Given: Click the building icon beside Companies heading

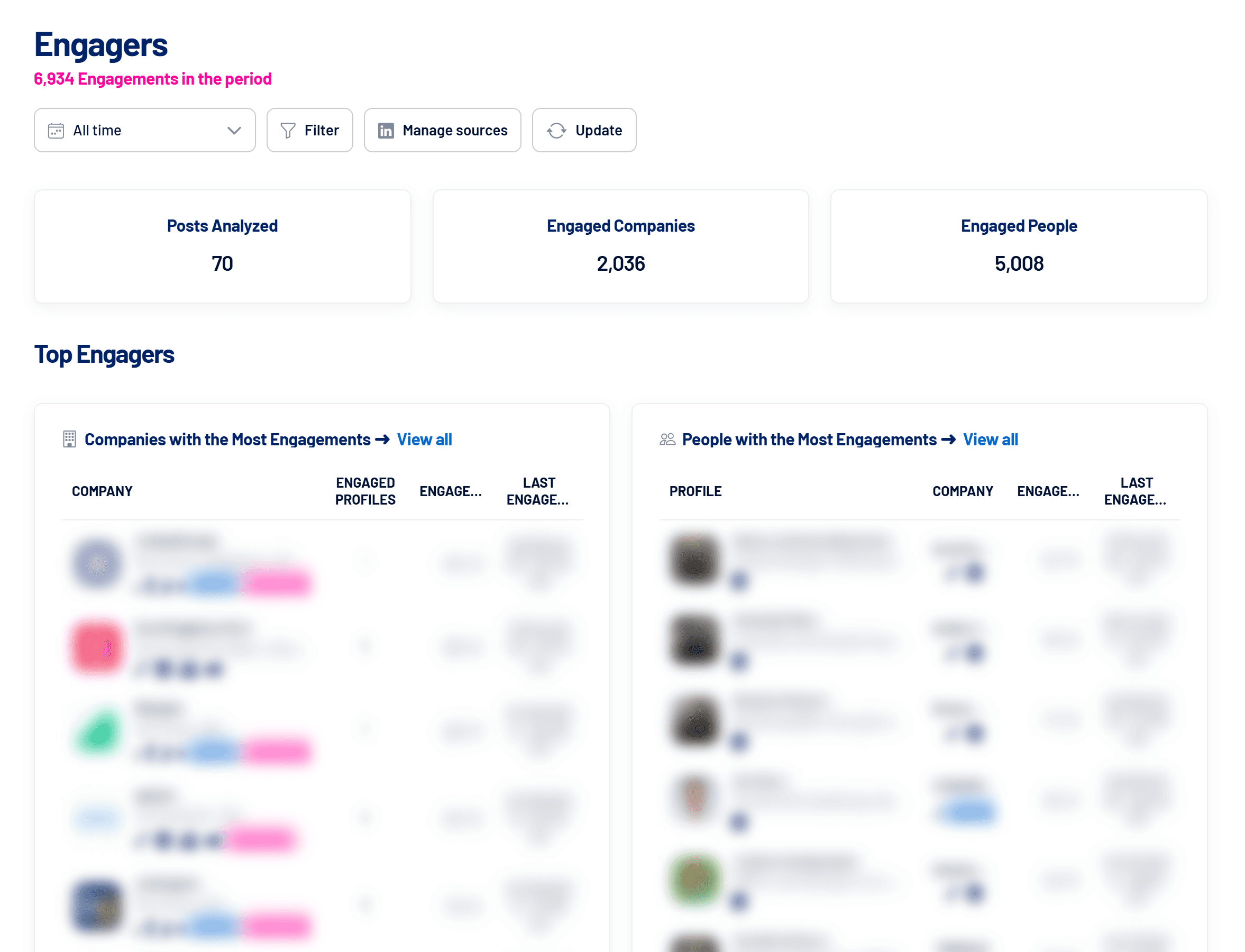Looking at the screenshot, I should click(x=69, y=439).
